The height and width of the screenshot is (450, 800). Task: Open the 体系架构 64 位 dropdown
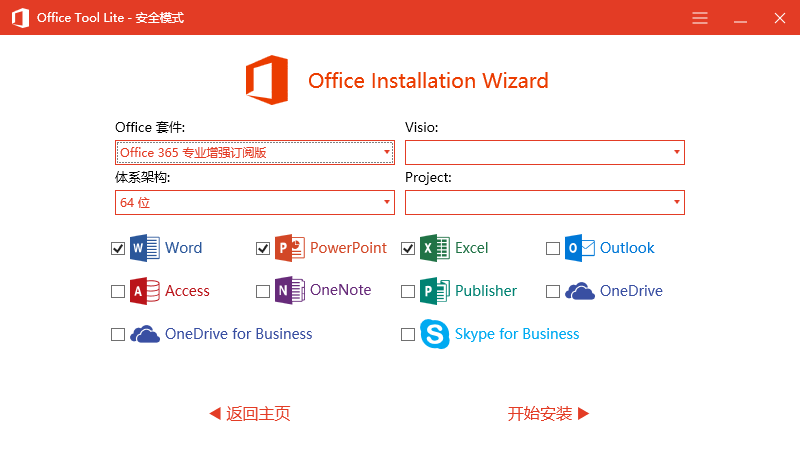pyautogui.click(x=255, y=203)
